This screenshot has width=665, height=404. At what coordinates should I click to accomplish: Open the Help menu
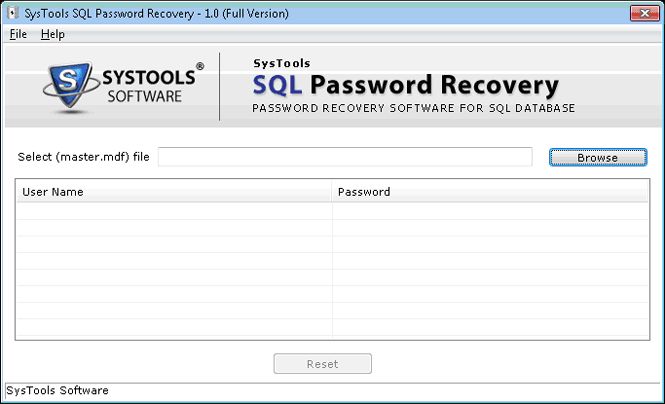coord(52,34)
